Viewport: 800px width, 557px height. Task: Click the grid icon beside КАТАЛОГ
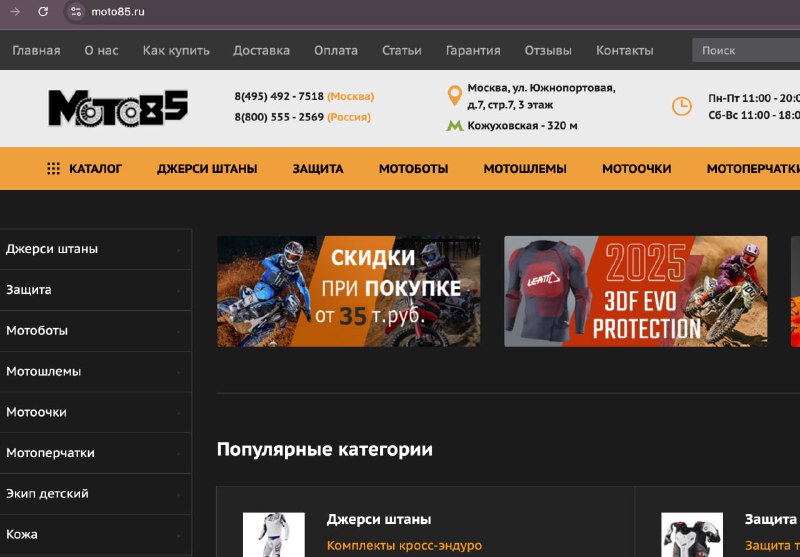(x=53, y=169)
